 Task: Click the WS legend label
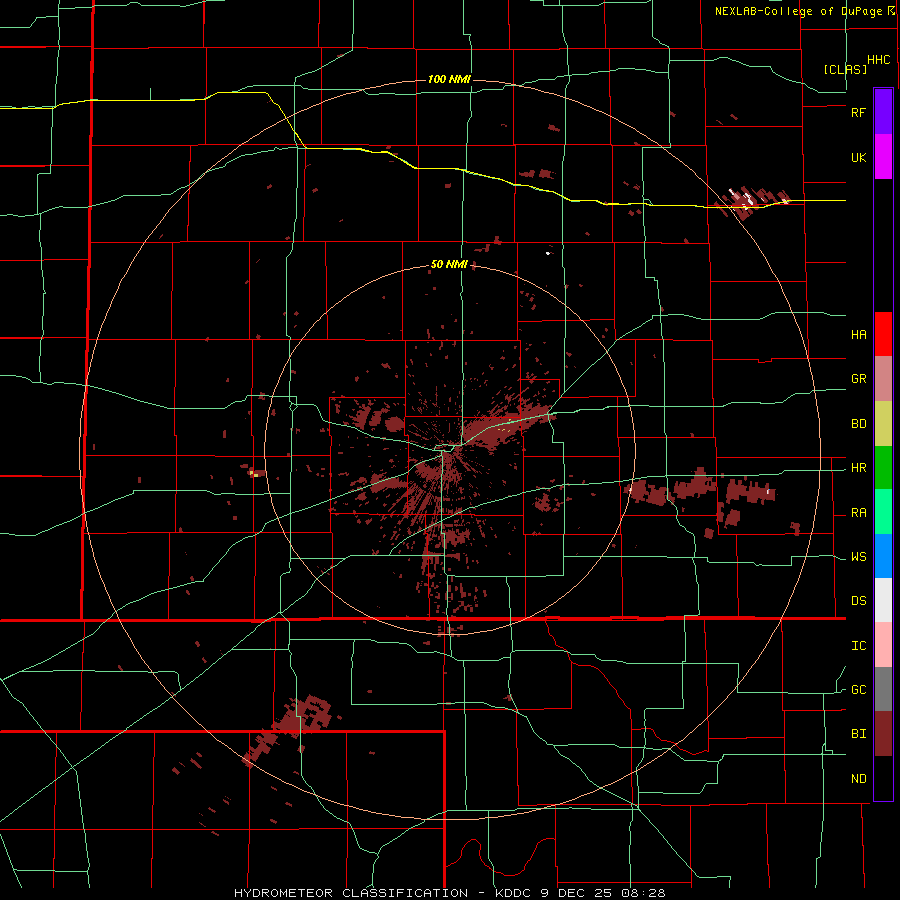pos(858,557)
